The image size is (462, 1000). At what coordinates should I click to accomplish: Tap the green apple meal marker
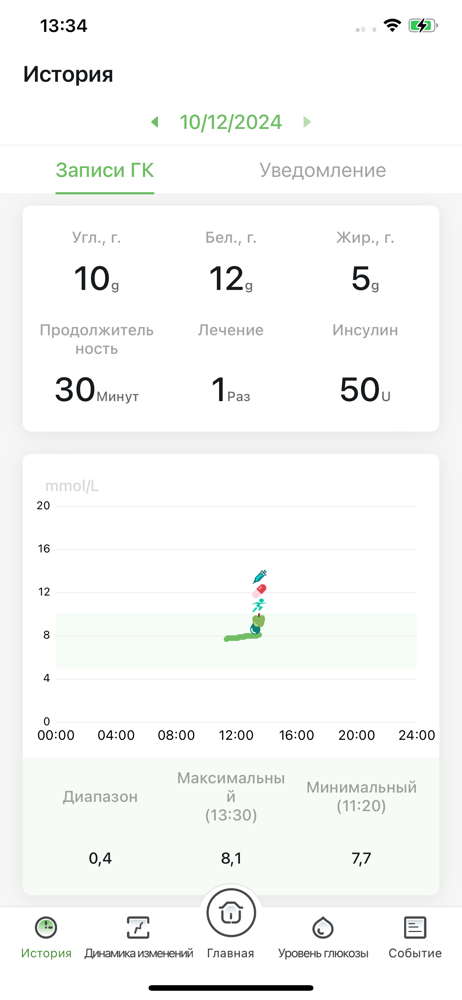coord(258,619)
